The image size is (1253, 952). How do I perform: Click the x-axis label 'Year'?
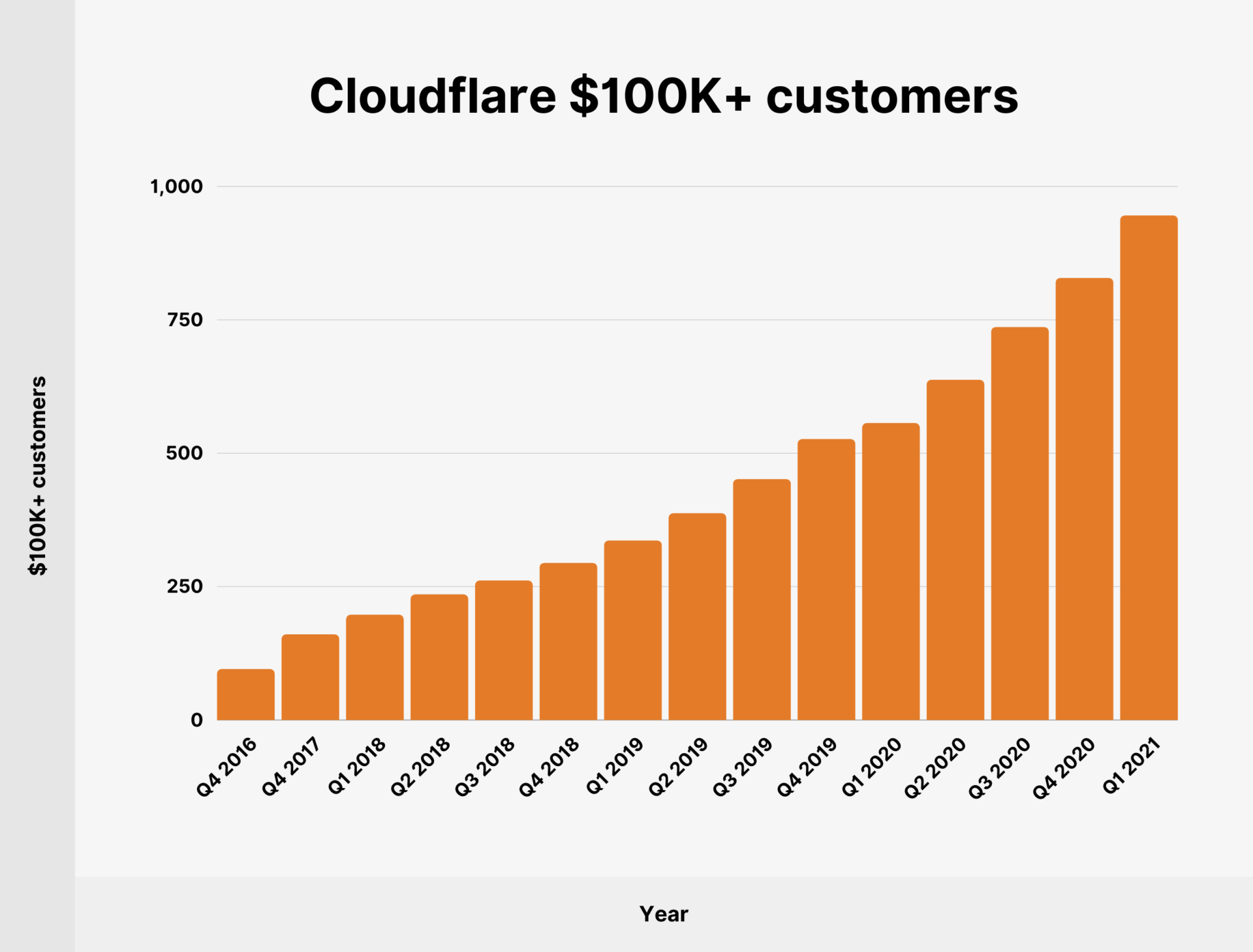[664, 914]
